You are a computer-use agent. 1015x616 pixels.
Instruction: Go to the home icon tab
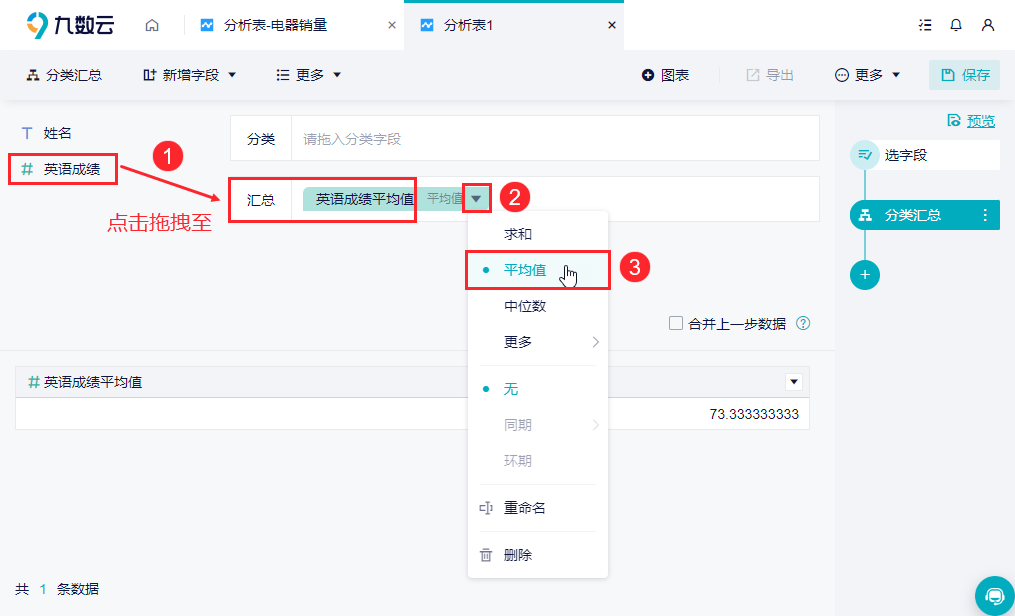pos(151,26)
